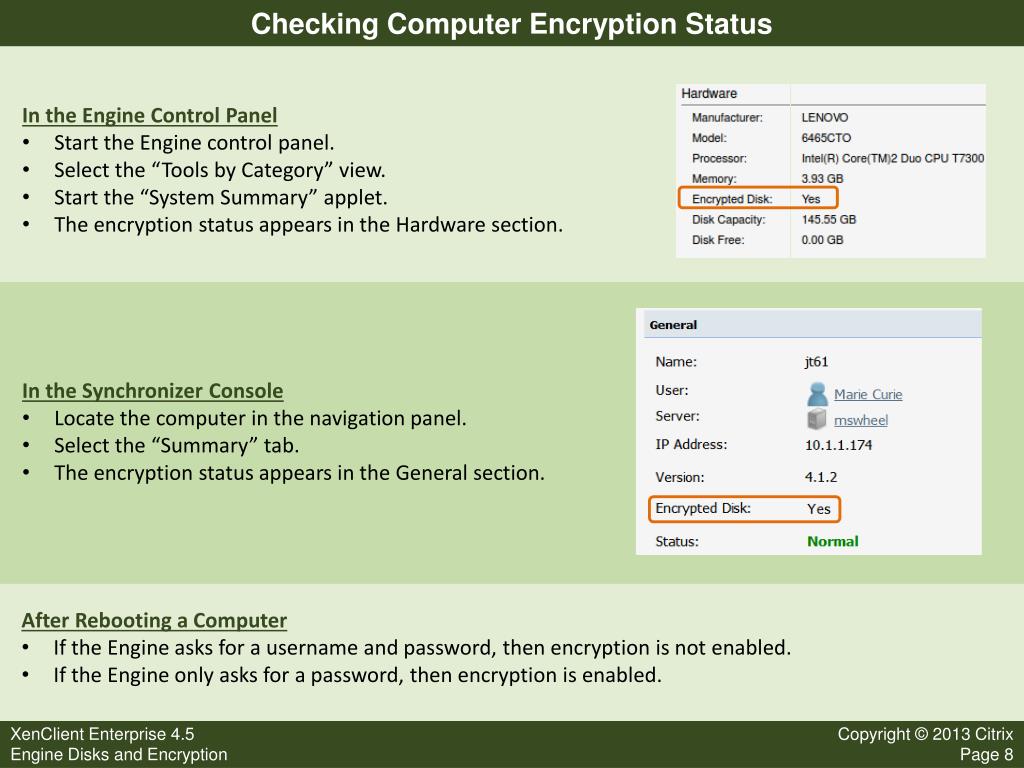
Task: Click the Encrypted Disk Yes value in Hardware
Action: (x=810, y=199)
